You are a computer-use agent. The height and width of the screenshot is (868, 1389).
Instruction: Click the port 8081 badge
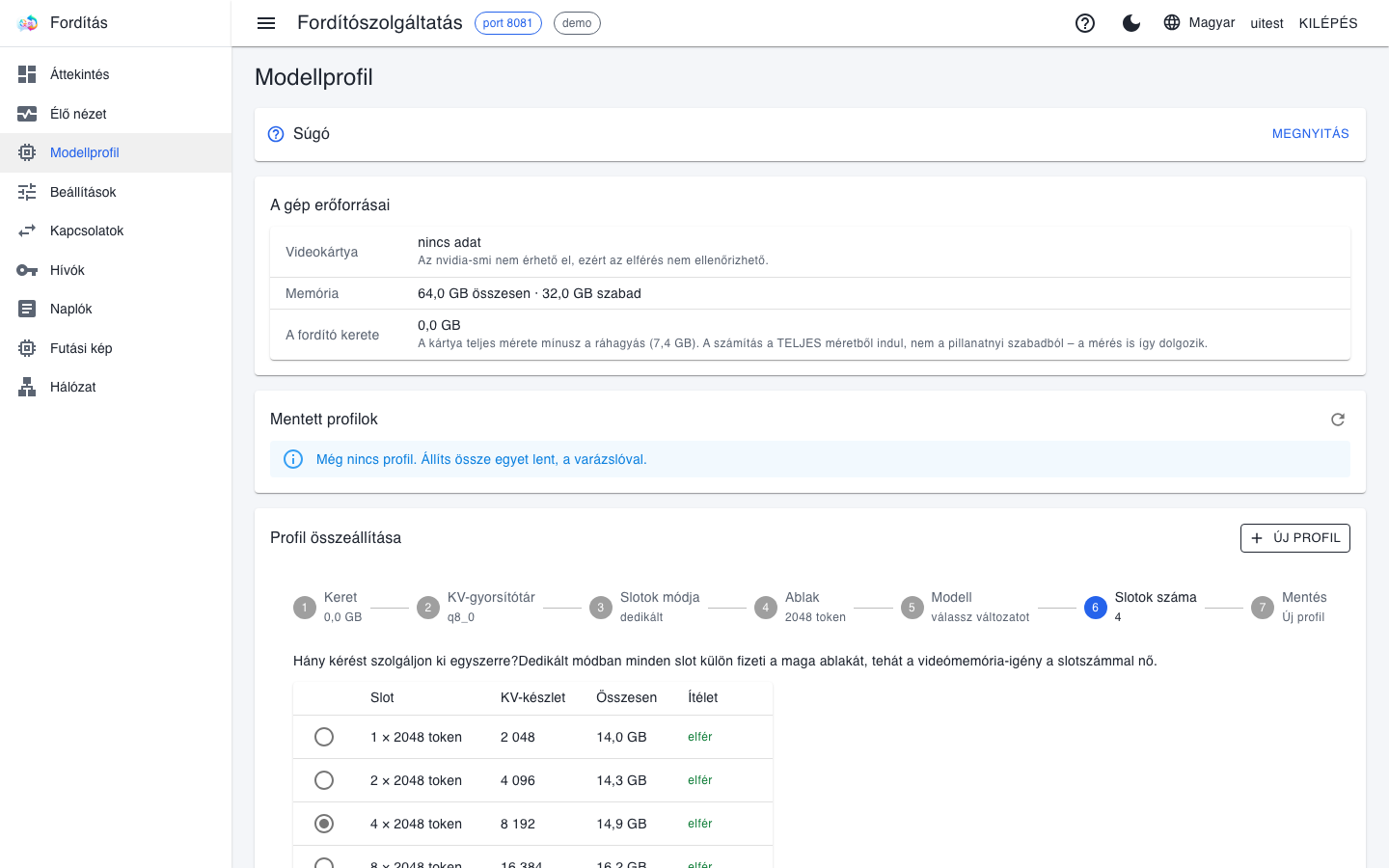point(508,23)
